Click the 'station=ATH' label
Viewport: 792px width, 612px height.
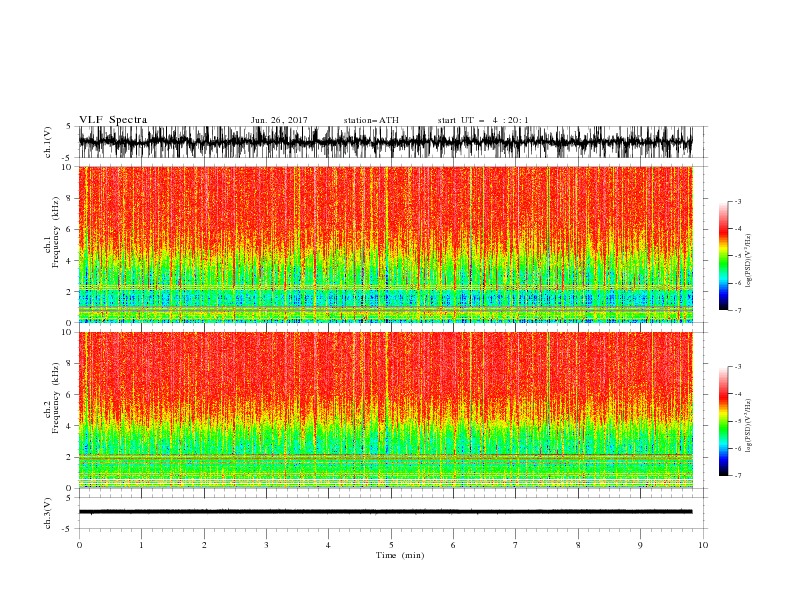tap(371, 120)
